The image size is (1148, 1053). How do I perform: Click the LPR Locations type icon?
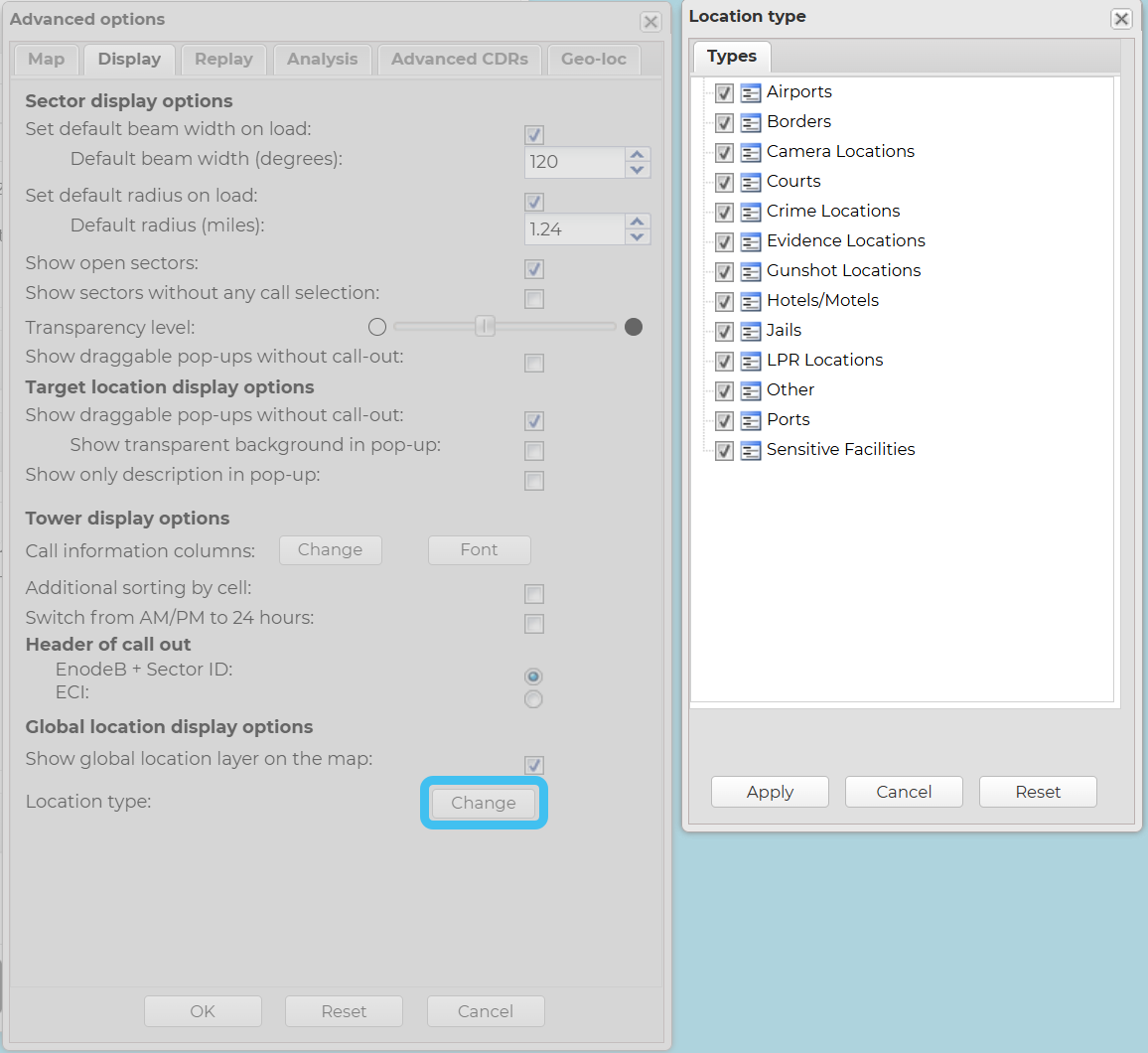pos(751,362)
